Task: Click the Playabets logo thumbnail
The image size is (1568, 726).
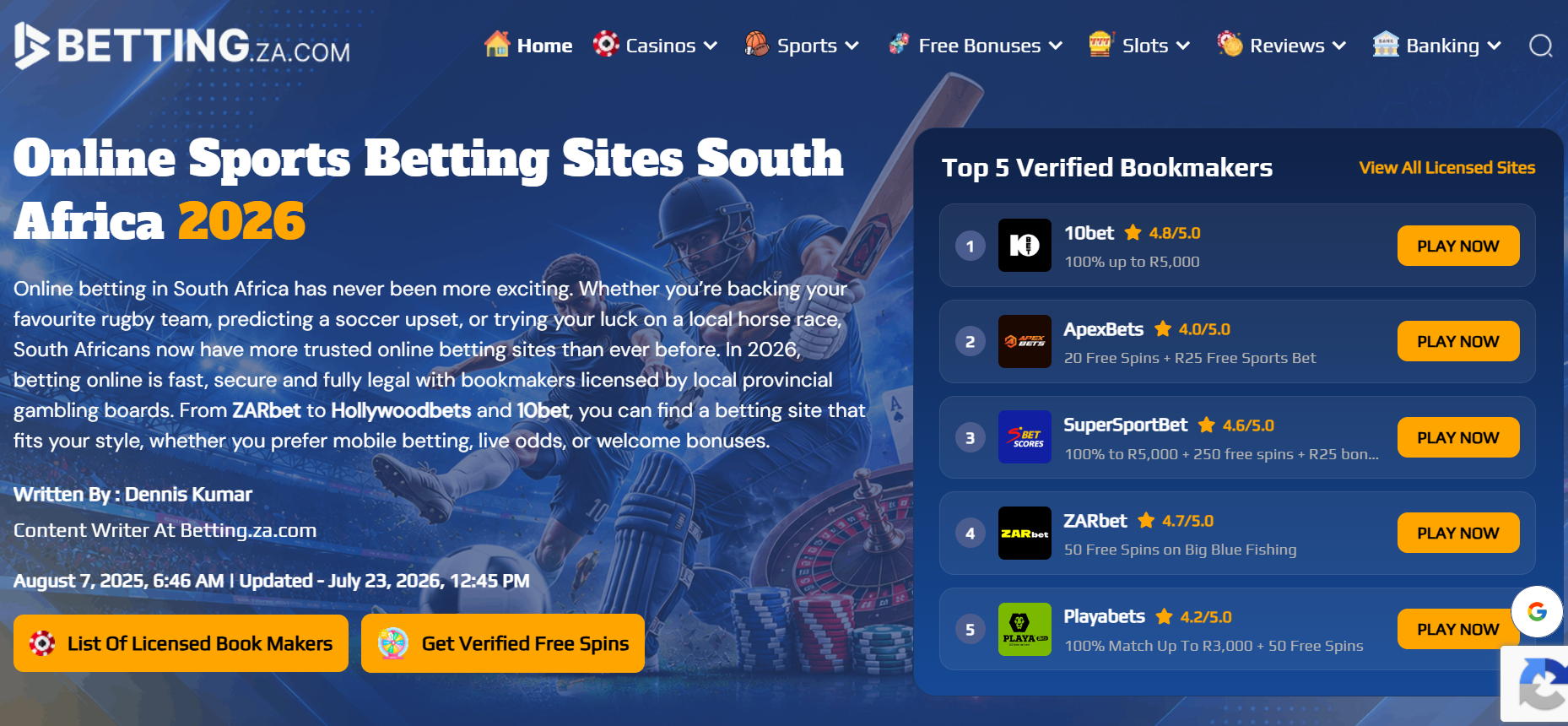Action: click(x=1025, y=629)
